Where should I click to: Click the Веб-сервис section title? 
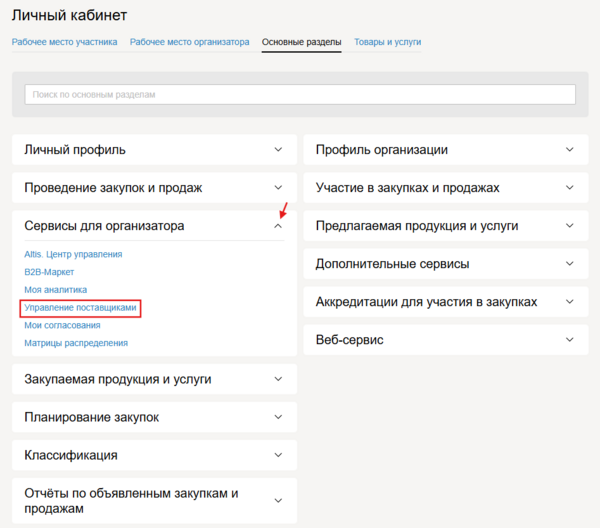click(350, 339)
